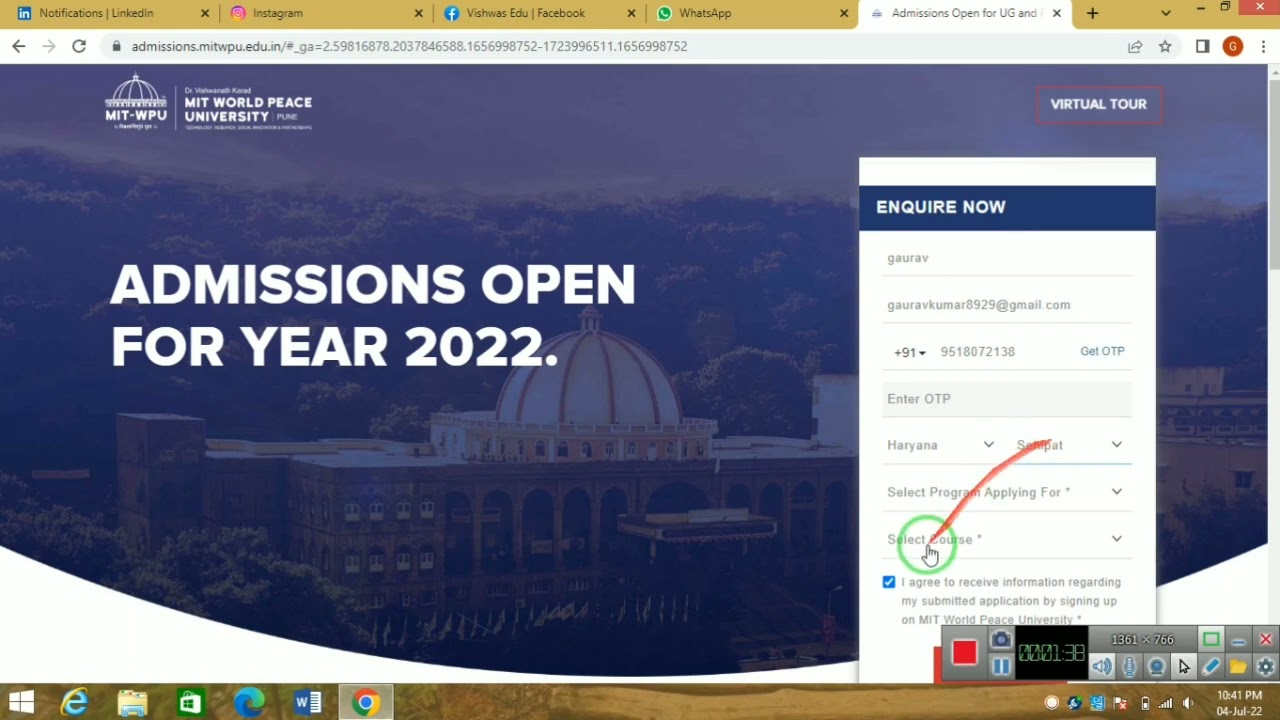Viewport: 1280px width, 720px height.
Task: Click the address bar URL
Action: tap(409, 46)
